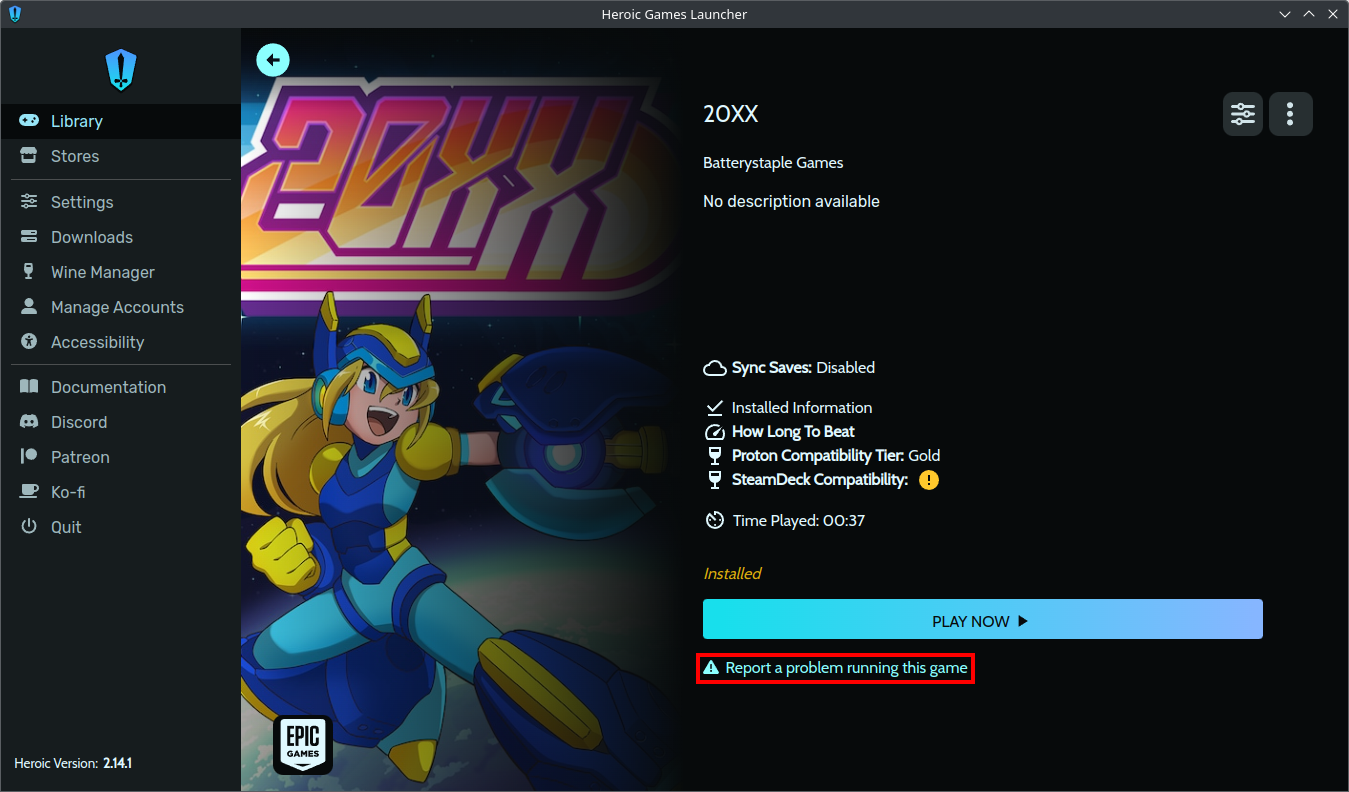
Task: Click the How Long To Beat gauge icon
Action: tap(715, 432)
